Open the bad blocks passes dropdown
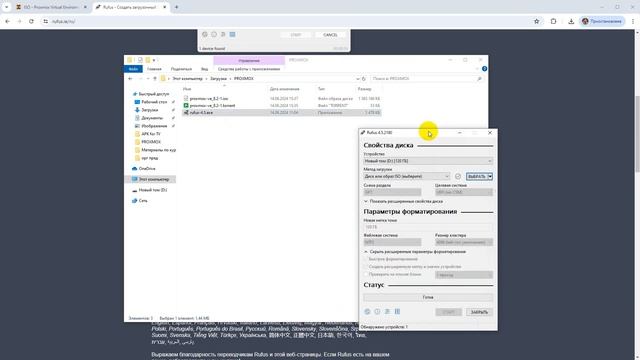This screenshot has height=360, width=640. point(464,275)
